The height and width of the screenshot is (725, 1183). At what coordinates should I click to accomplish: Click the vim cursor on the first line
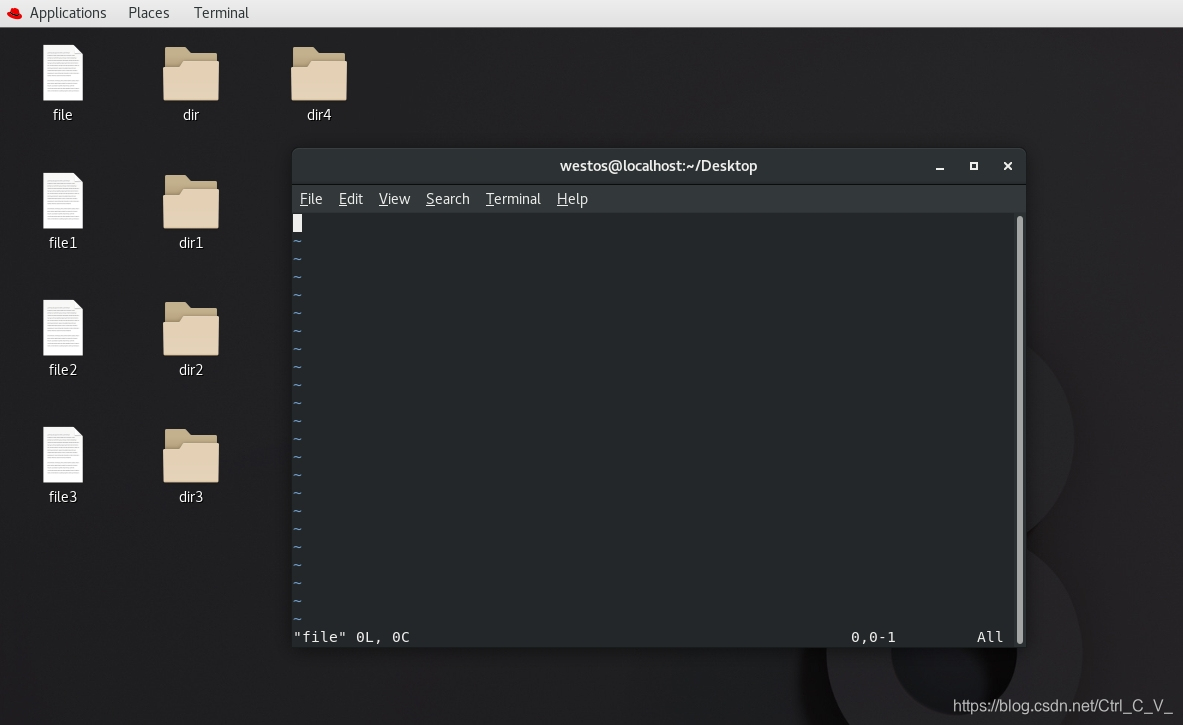[297, 223]
